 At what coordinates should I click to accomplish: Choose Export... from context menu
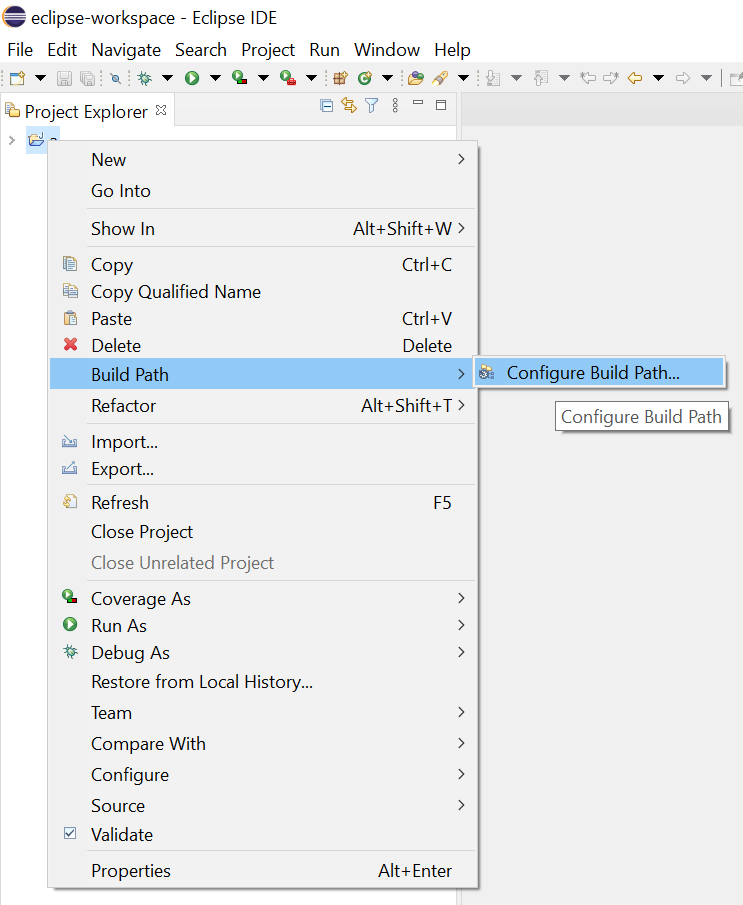263,469
